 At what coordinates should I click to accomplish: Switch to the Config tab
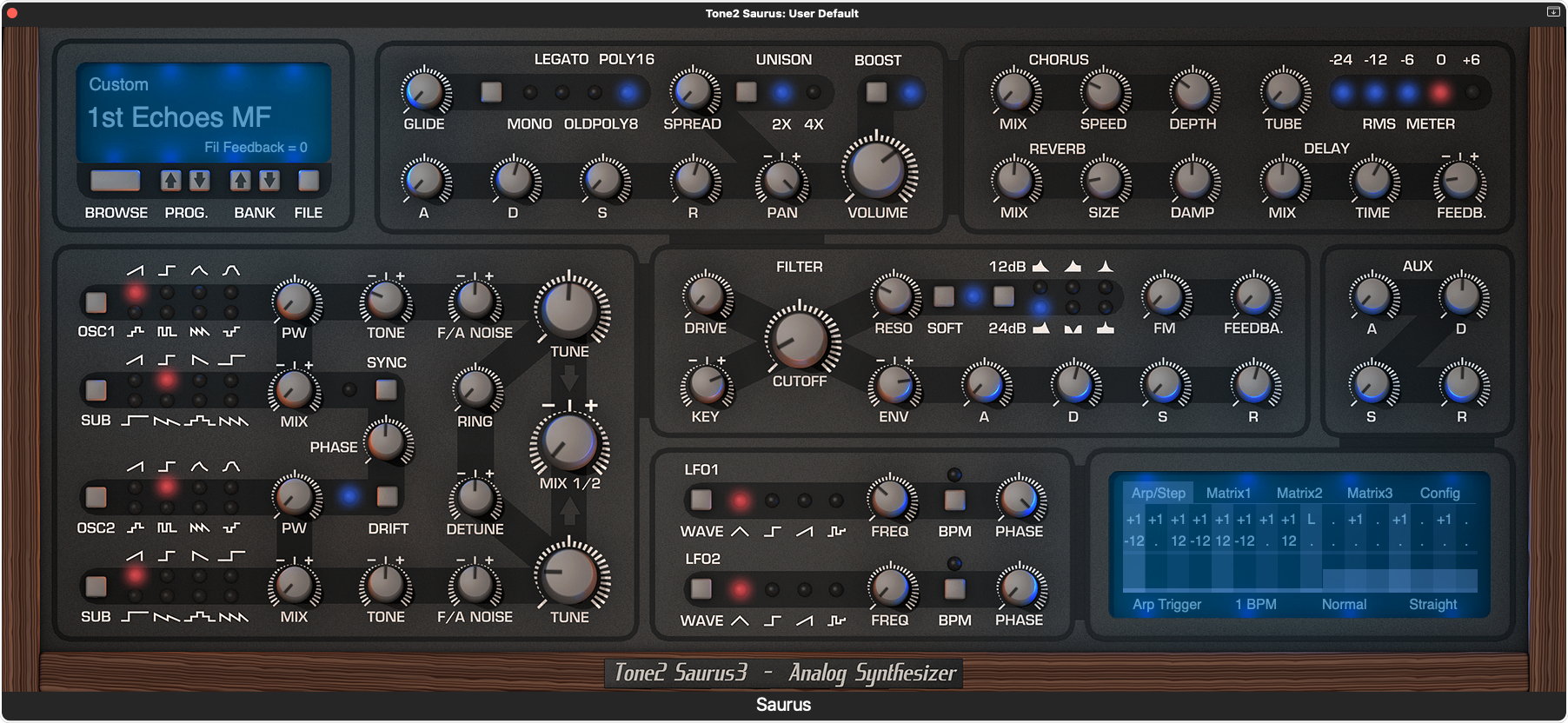1440,493
